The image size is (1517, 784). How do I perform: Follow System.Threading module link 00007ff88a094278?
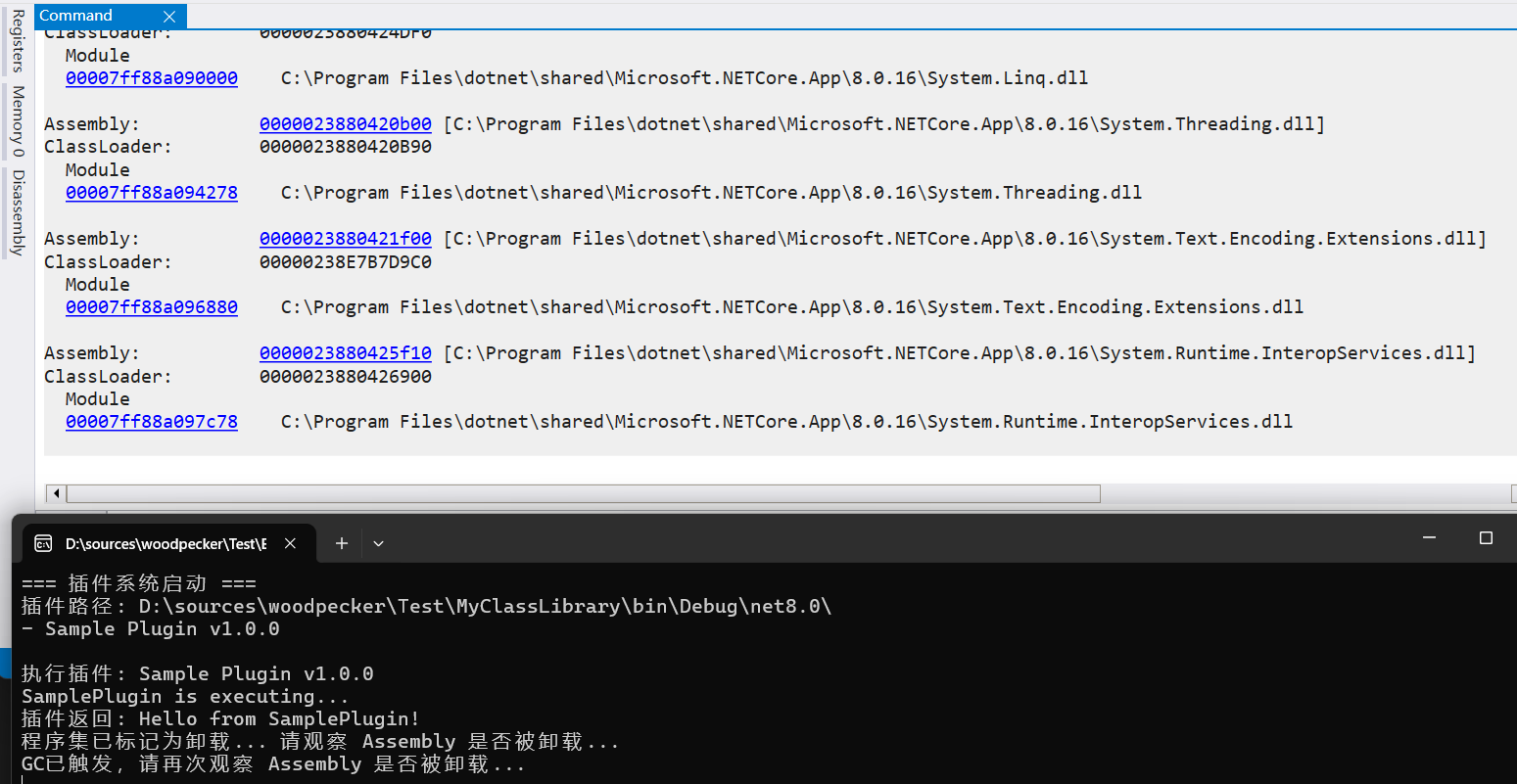pos(151,193)
